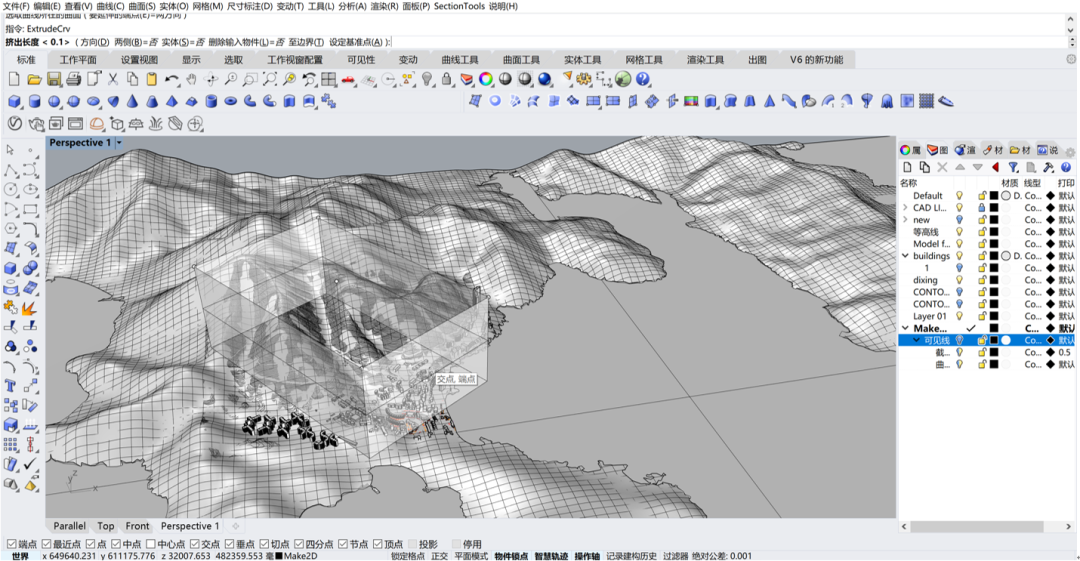Click the black color swatch of Default layer
Screen dimensions: 1080x561
[994, 196]
